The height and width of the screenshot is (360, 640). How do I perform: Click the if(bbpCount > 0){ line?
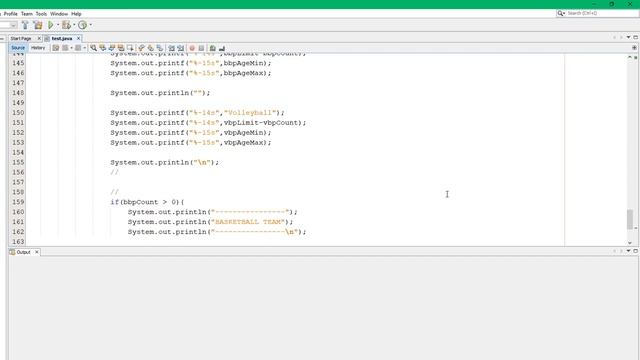147,202
